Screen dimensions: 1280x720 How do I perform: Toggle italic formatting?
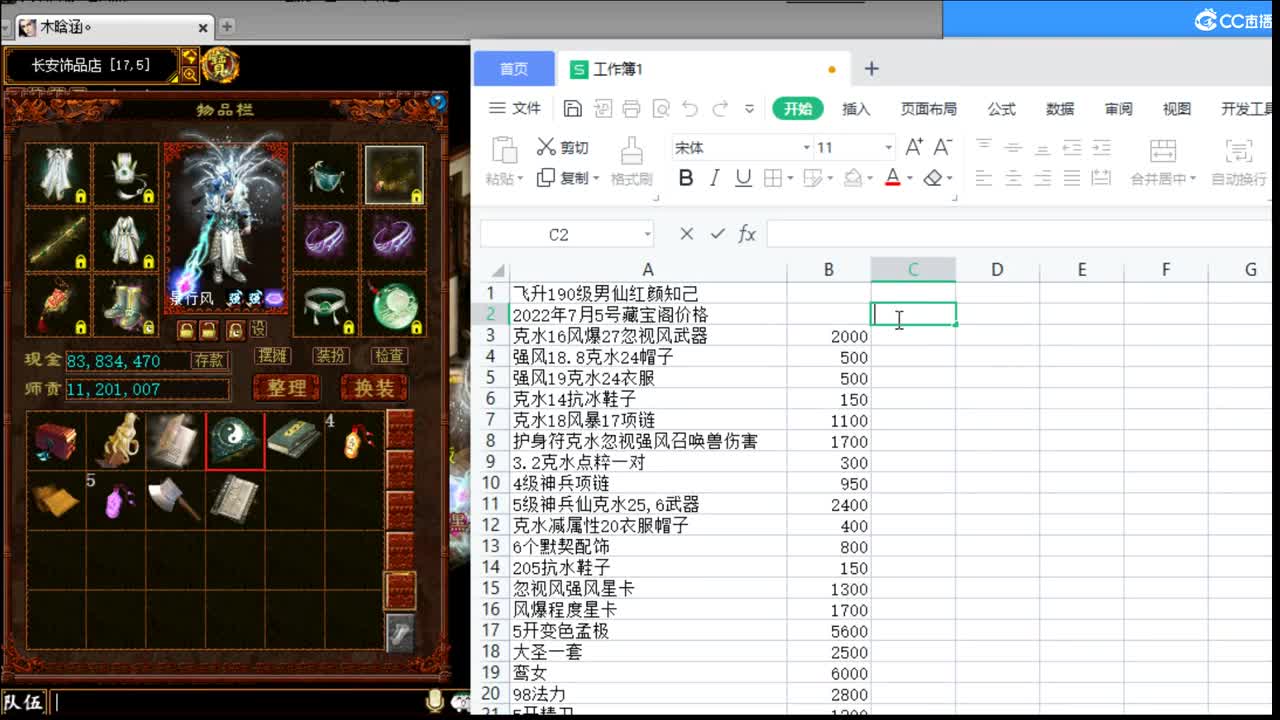714,178
